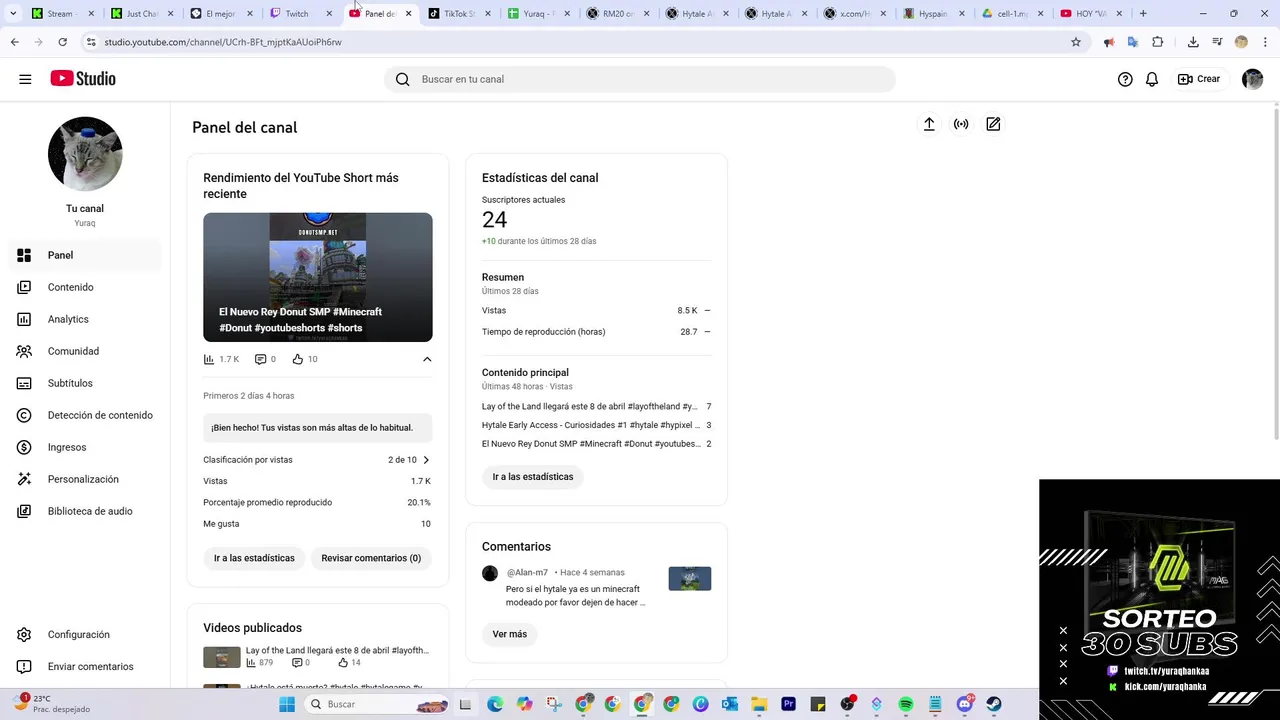Switch to the Hyspain browser tab
Image resolution: width=1280 pixels, height=720 pixels.
932,14
